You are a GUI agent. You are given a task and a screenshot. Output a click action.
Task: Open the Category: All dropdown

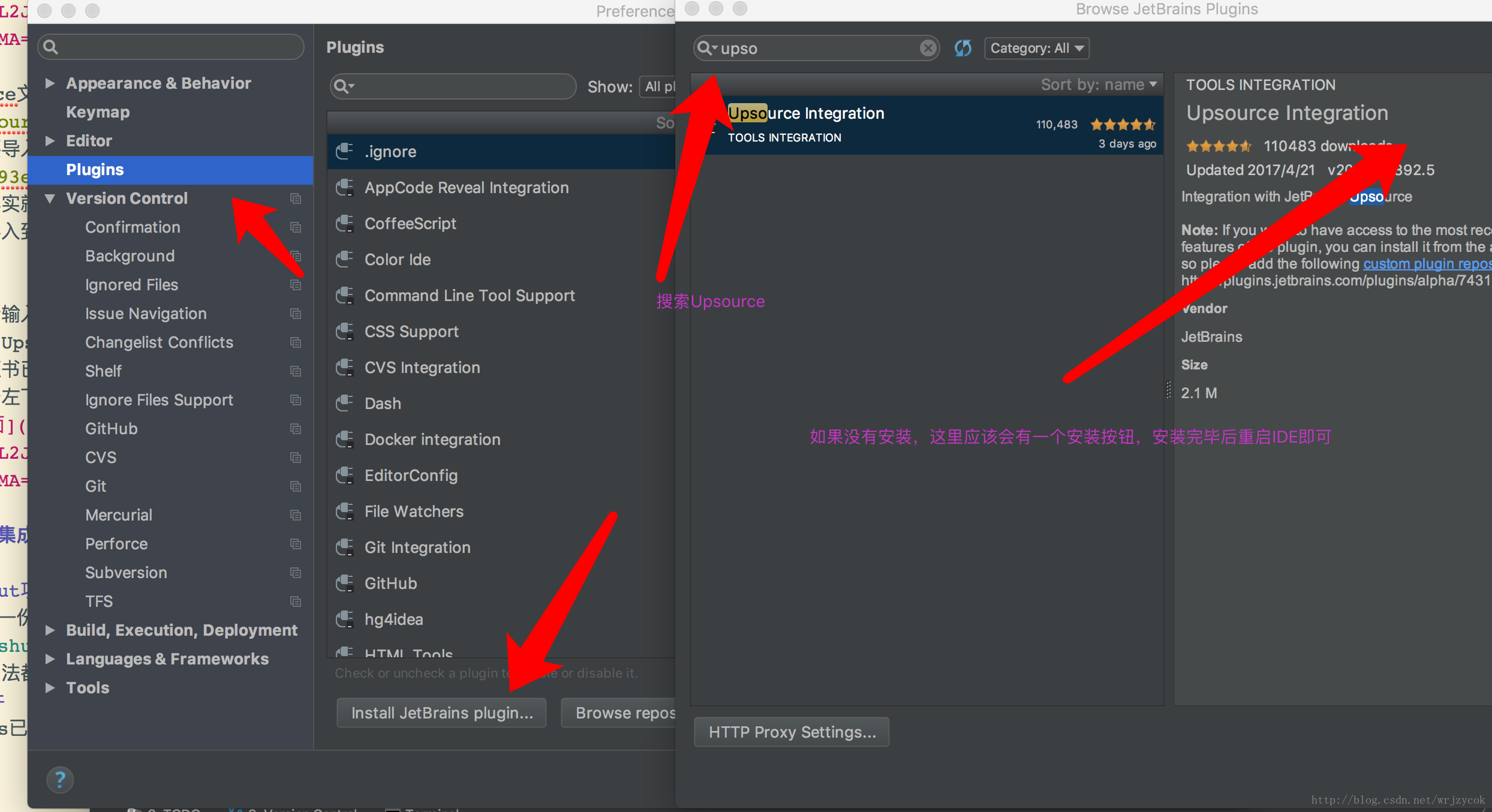click(1037, 48)
